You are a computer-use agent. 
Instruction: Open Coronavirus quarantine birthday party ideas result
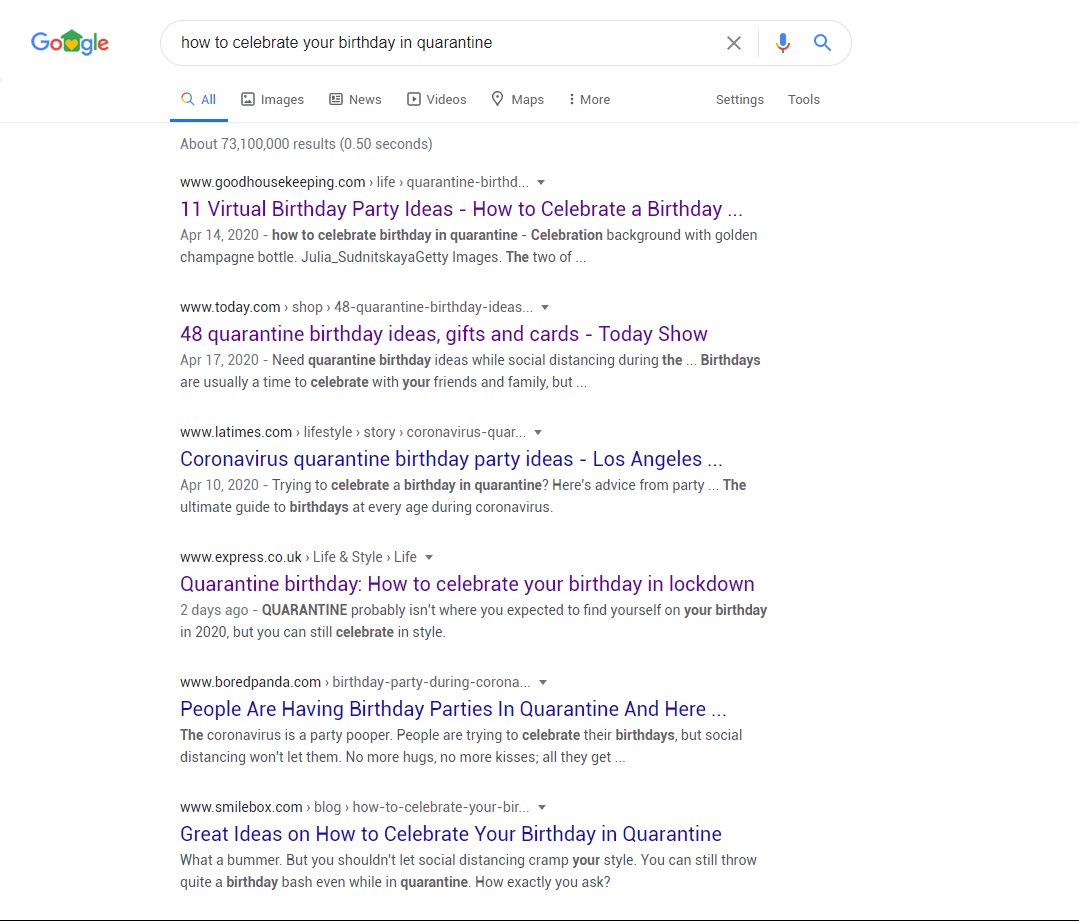click(451, 459)
